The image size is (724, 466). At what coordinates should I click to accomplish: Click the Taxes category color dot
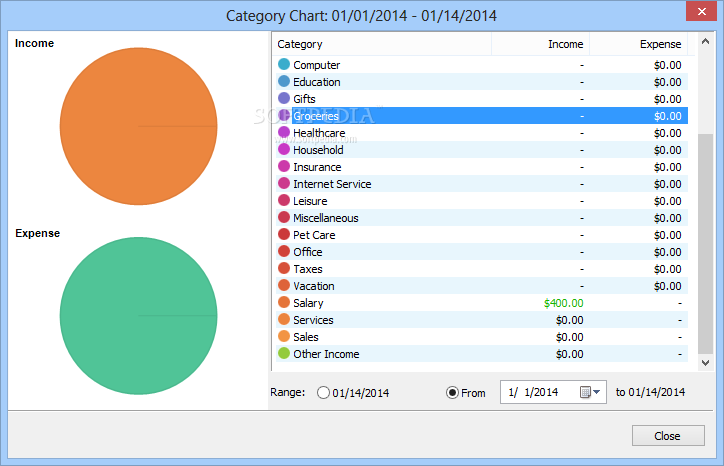[284, 268]
